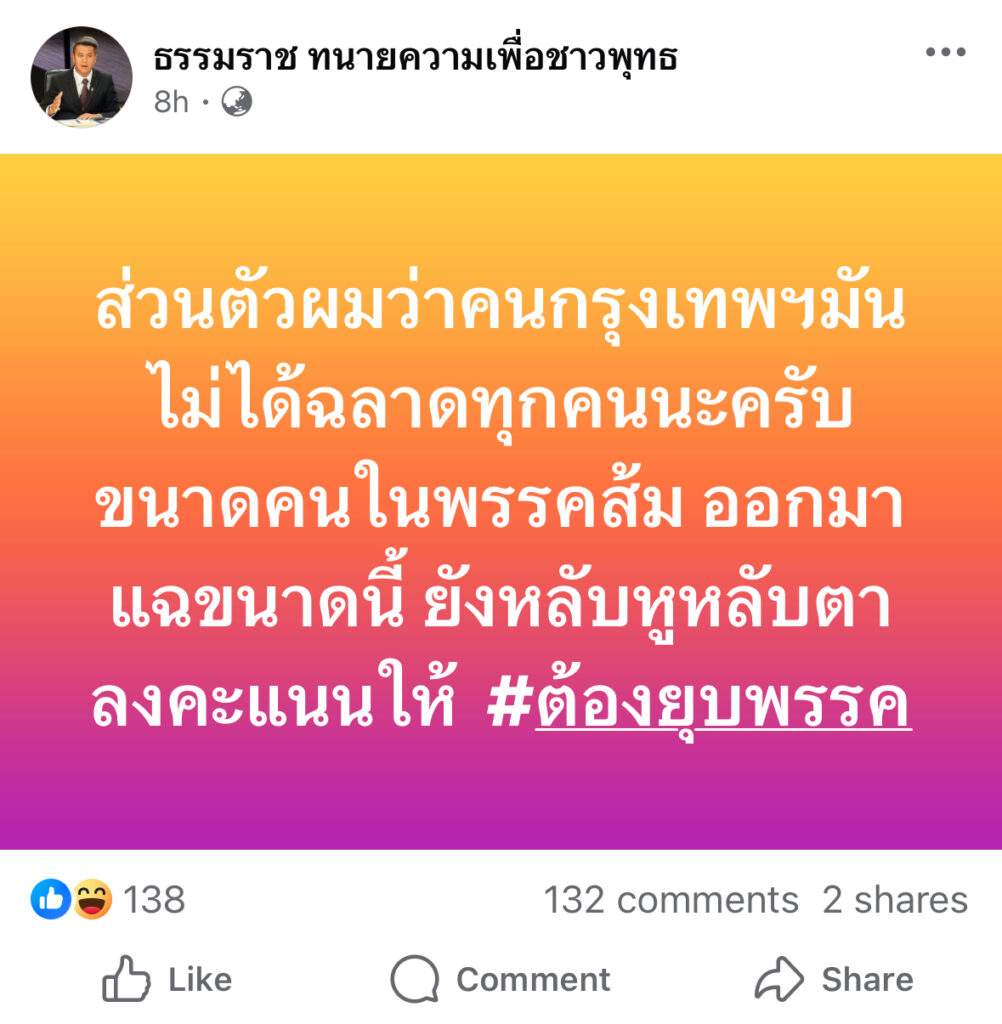Open the ธรรมราช ทนายความเพื่อชาวพุทธ page name
The width and height of the screenshot is (1002, 1024).
pyautogui.click(x=415, y=57)
